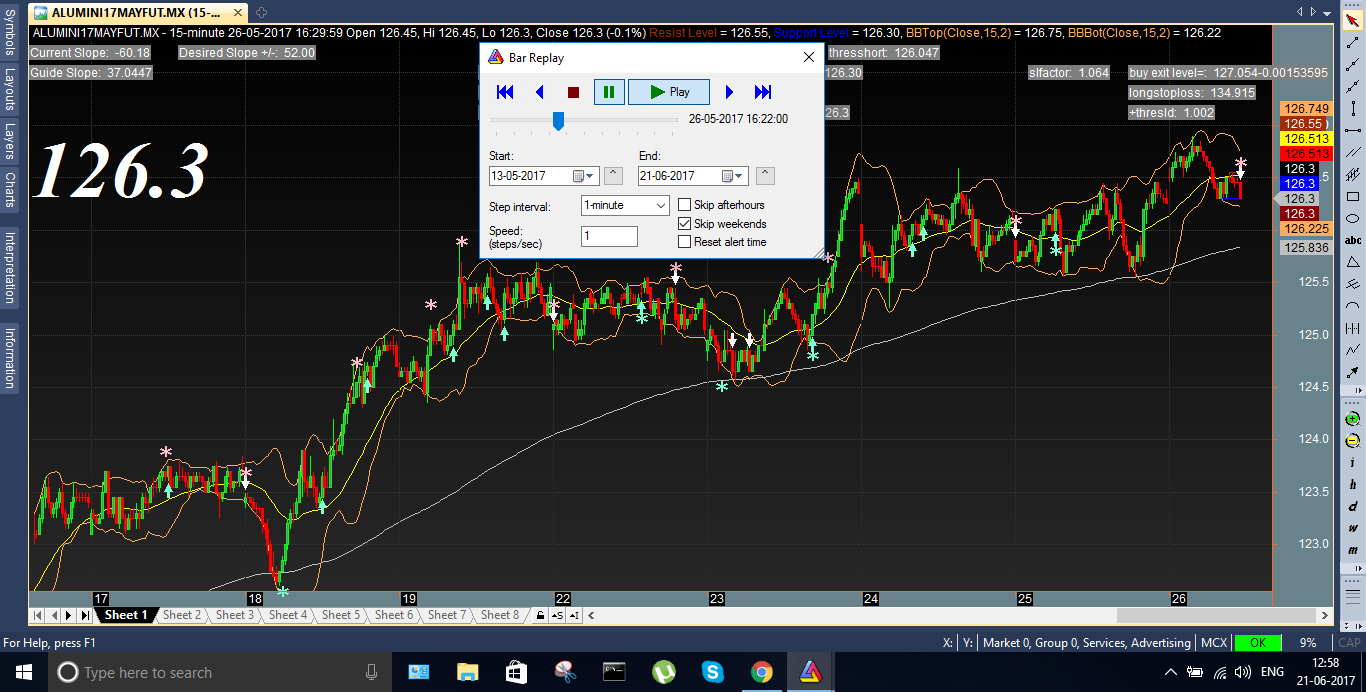Open the Information side panel
The image size is (1366, 692).
click(9, 357)
